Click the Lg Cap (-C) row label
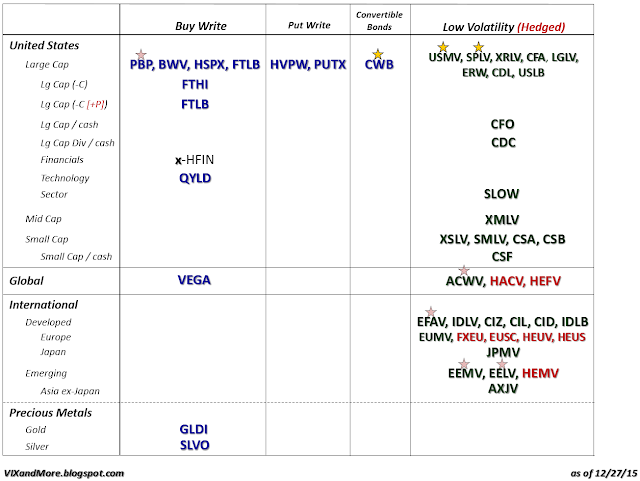 (64, 85)
